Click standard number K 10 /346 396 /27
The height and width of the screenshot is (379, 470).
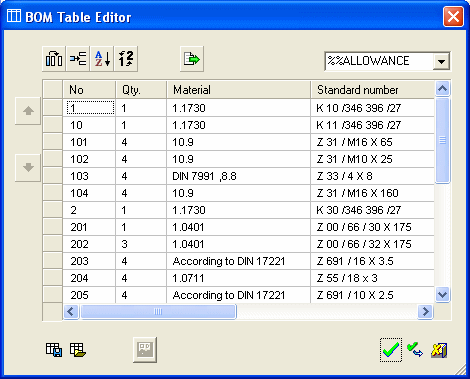(372, 108)
